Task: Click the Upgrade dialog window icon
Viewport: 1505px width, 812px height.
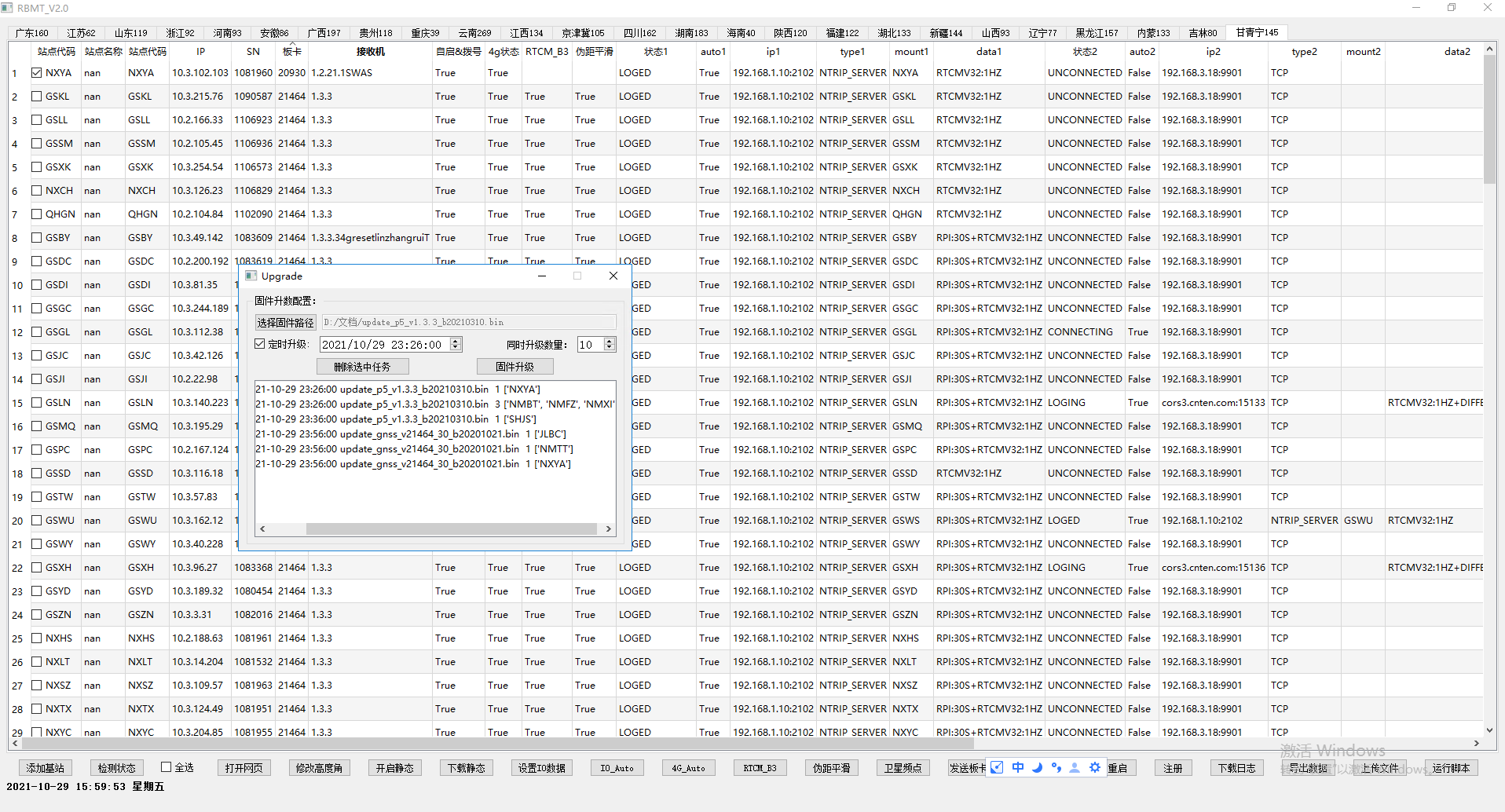Action: (x=251, y=276)
